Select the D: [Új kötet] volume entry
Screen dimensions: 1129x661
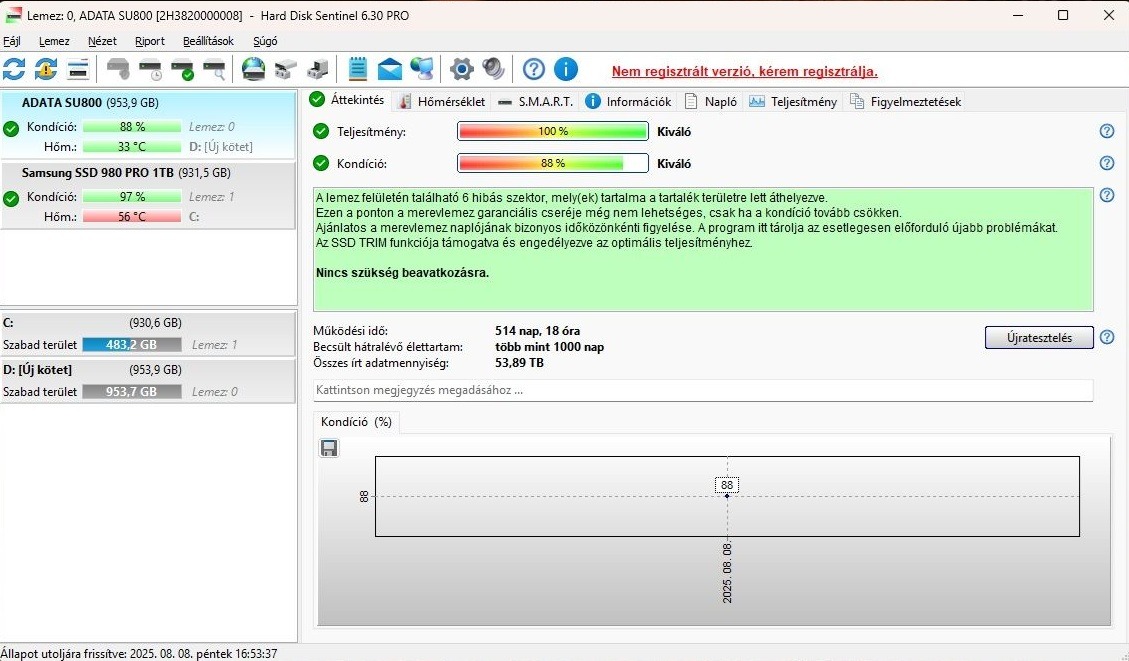coord(148,380)
